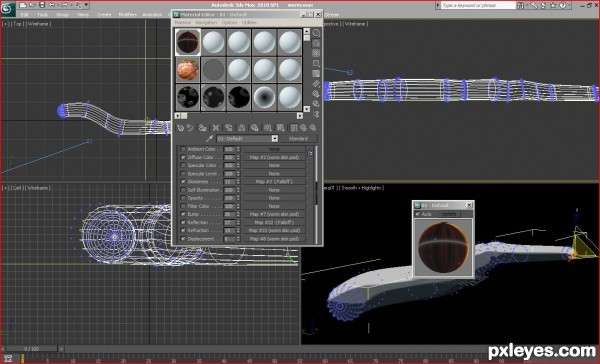
Task: Disable the Displacement map checkbox
Action: [183, 239]
